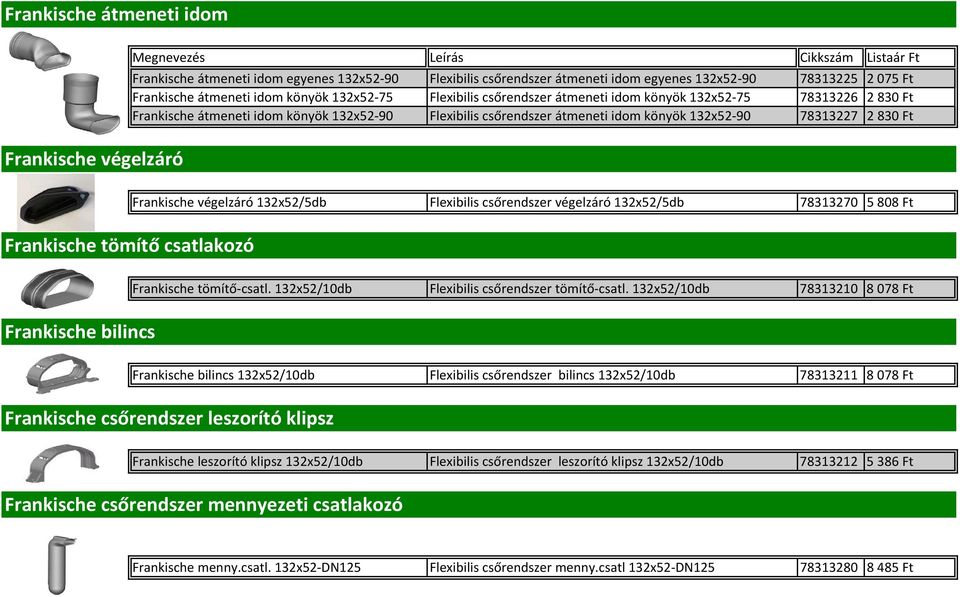
Task: Click the straight transition fitting product image
Action: pos(40,51)
